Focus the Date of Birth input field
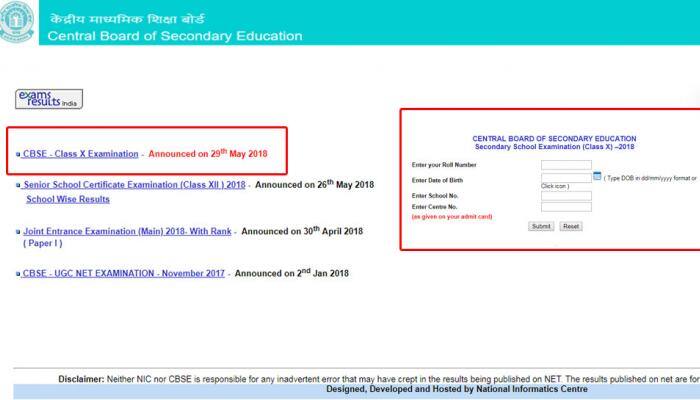The image size is (700, 400). pos(566,178)
